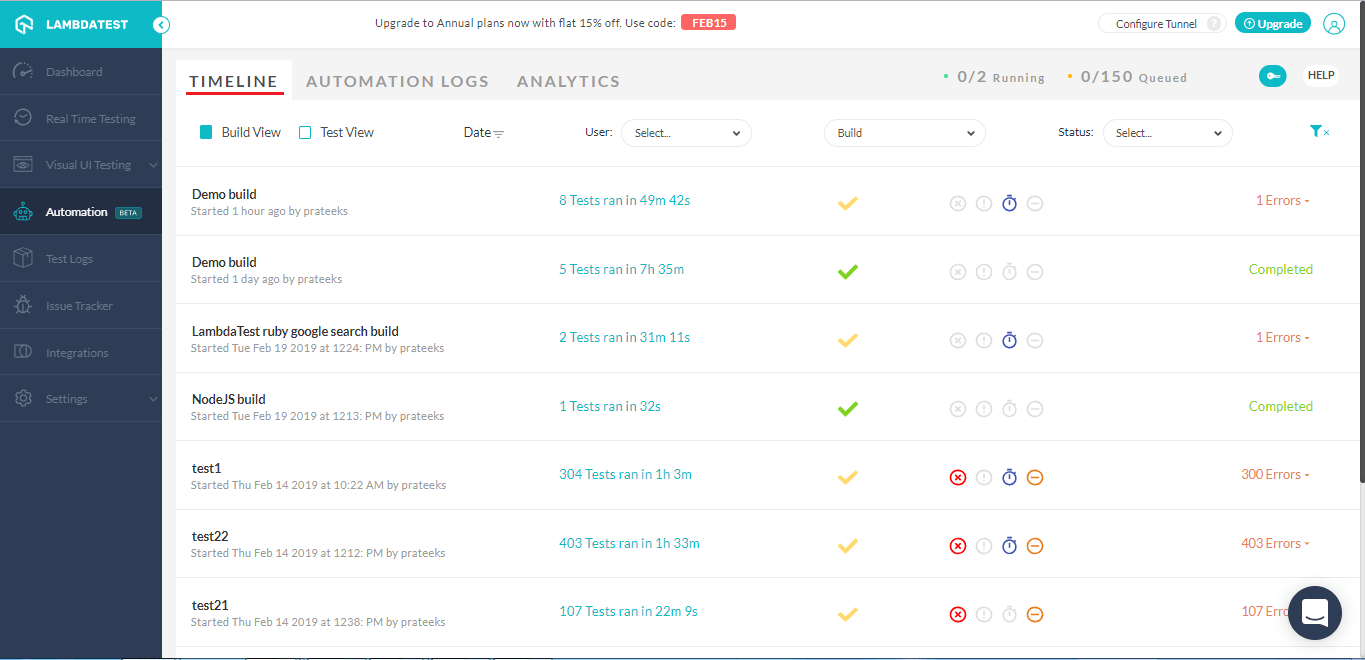This screenshot has width=1365, height=660.
Task: Open the '8 Tests ran' link
Action: 590,201
